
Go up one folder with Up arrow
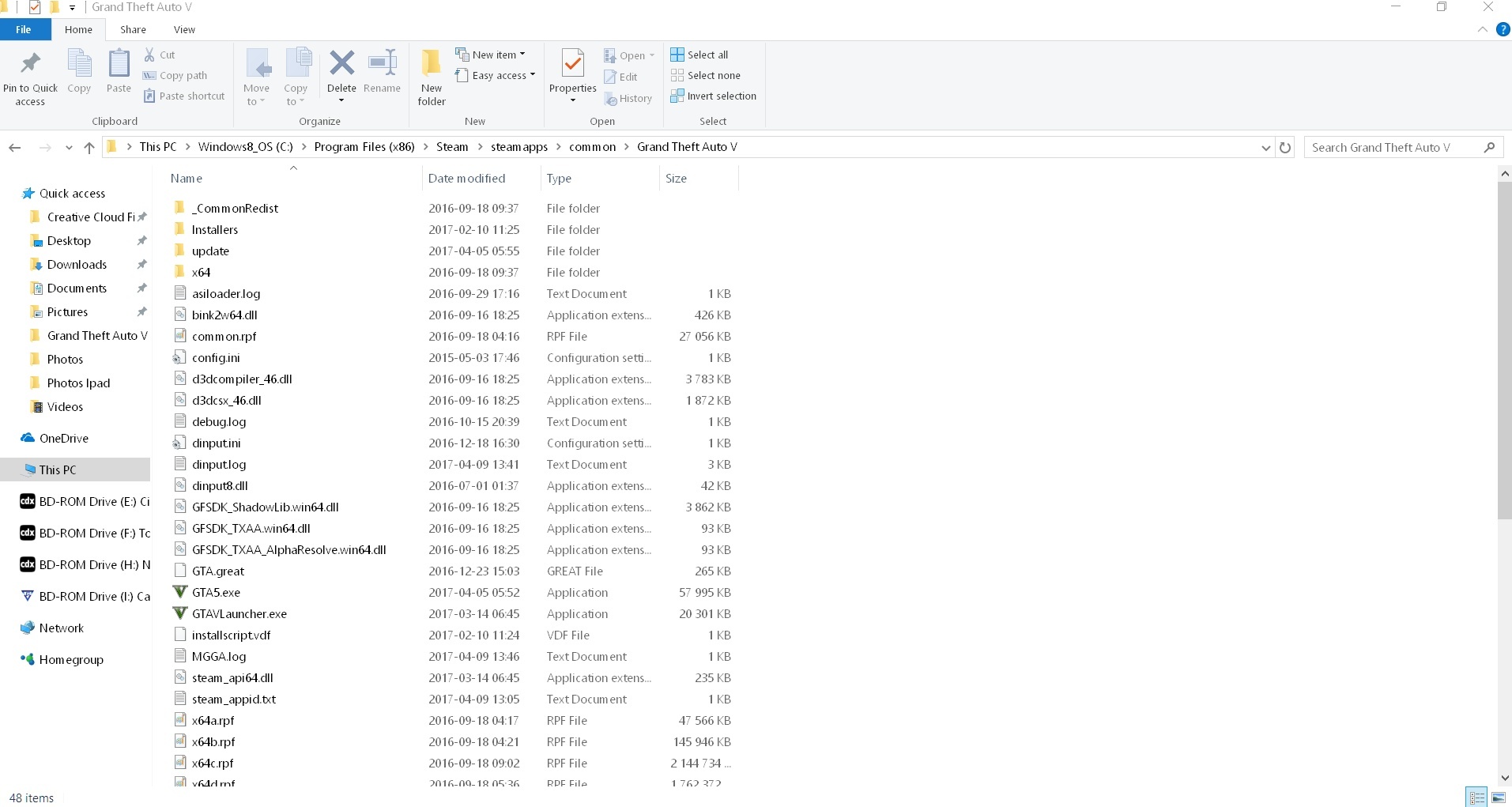click(89, 147)
